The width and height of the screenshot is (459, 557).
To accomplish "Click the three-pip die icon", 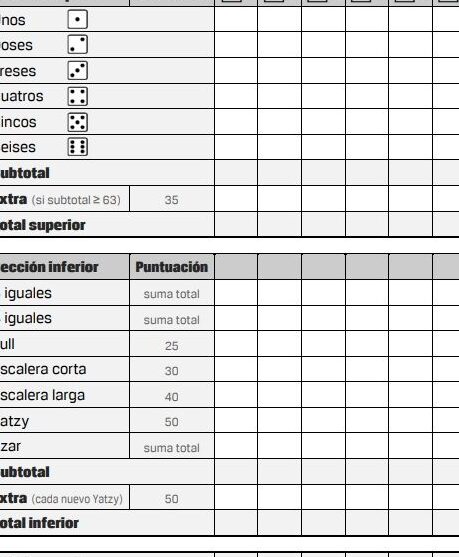I will [77, 71].
